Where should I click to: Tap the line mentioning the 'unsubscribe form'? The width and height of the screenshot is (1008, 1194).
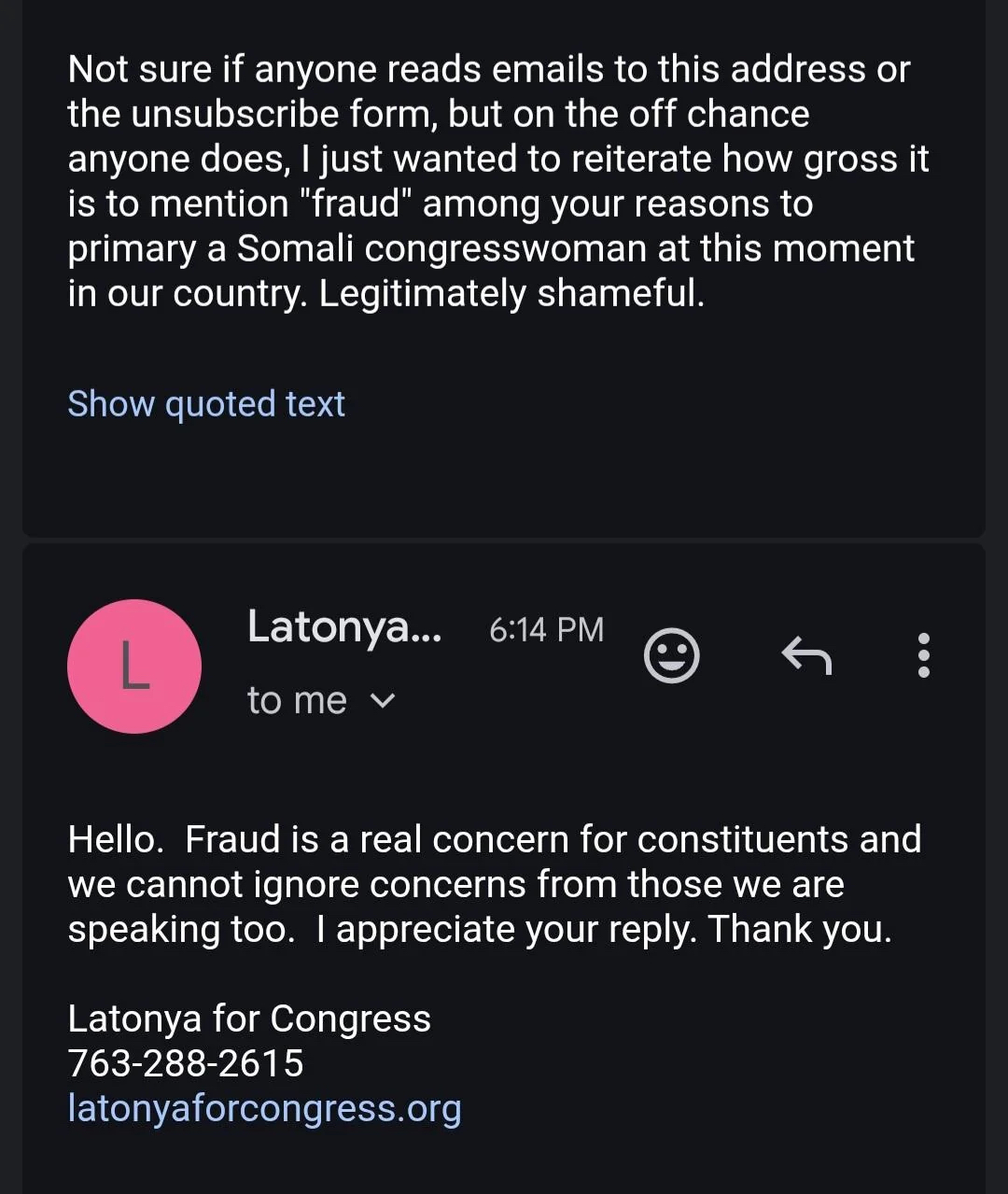click(x=438, y=114)
